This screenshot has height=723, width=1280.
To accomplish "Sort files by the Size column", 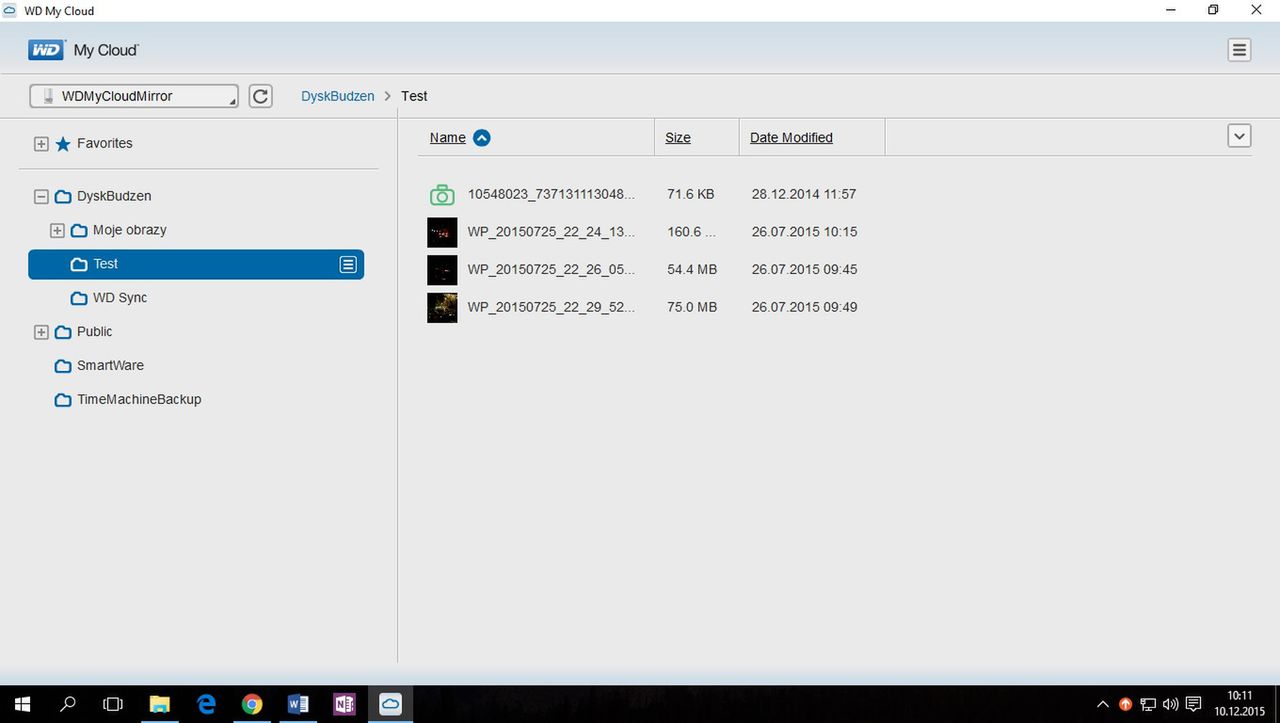I will coord(678,138).
